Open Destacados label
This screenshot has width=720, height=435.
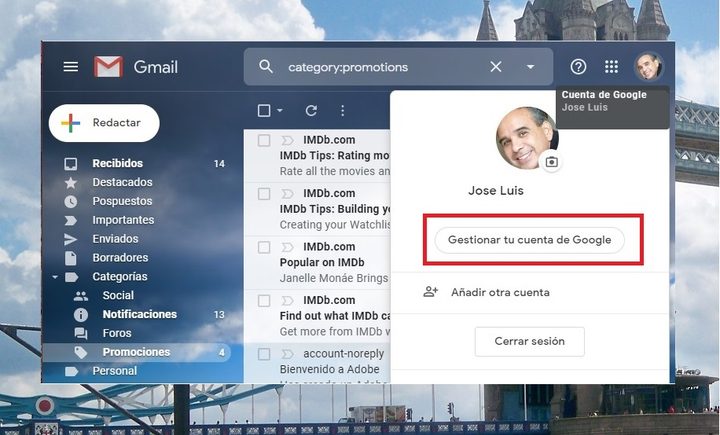tap(122, 182)
